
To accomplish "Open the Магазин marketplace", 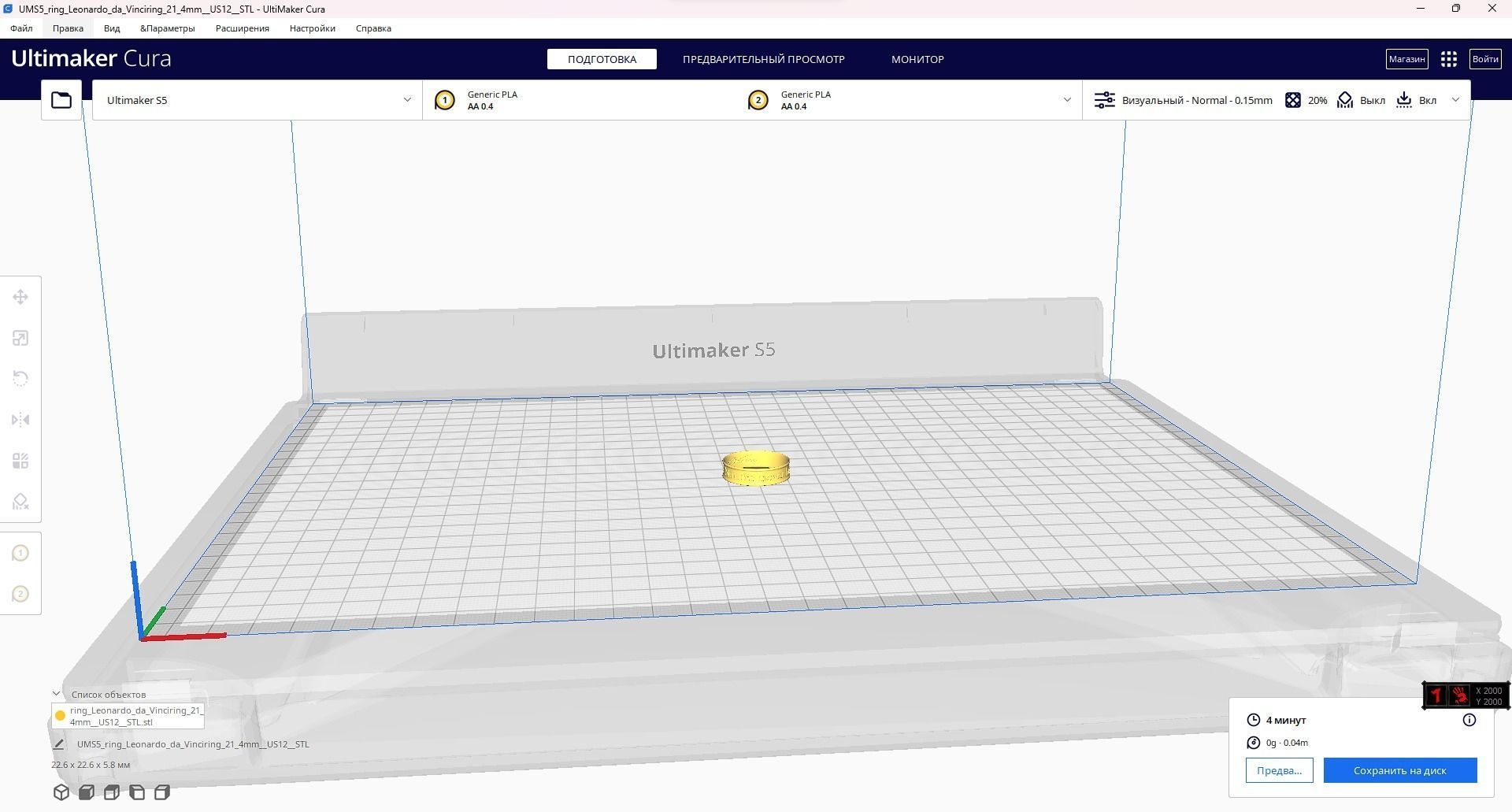I will 1407,59.
